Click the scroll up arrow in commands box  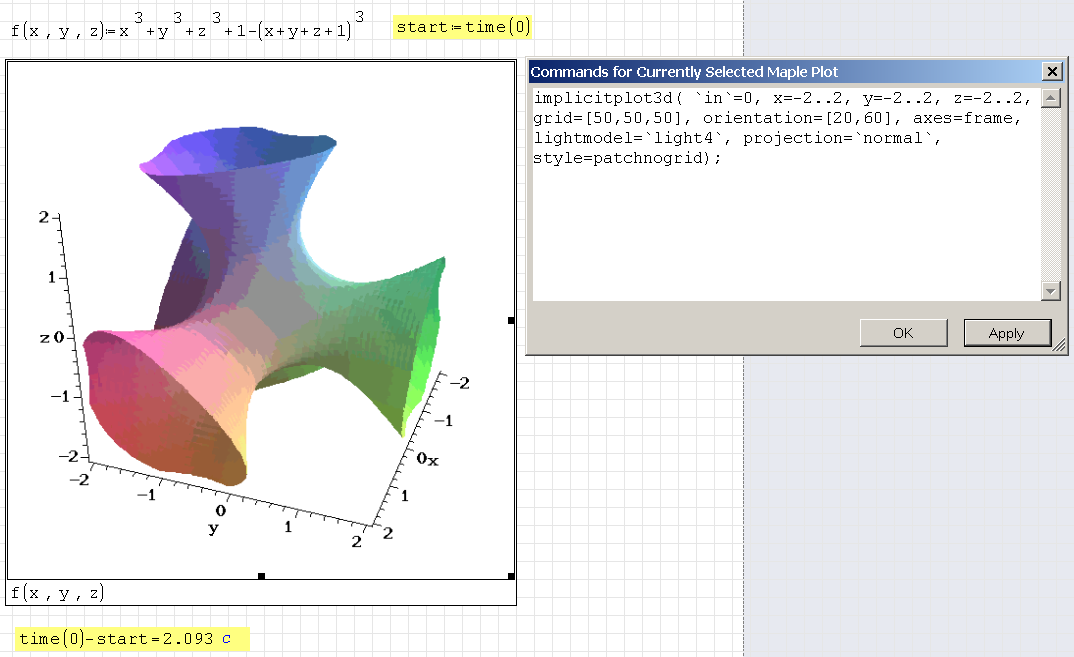tap(1050, 98)
